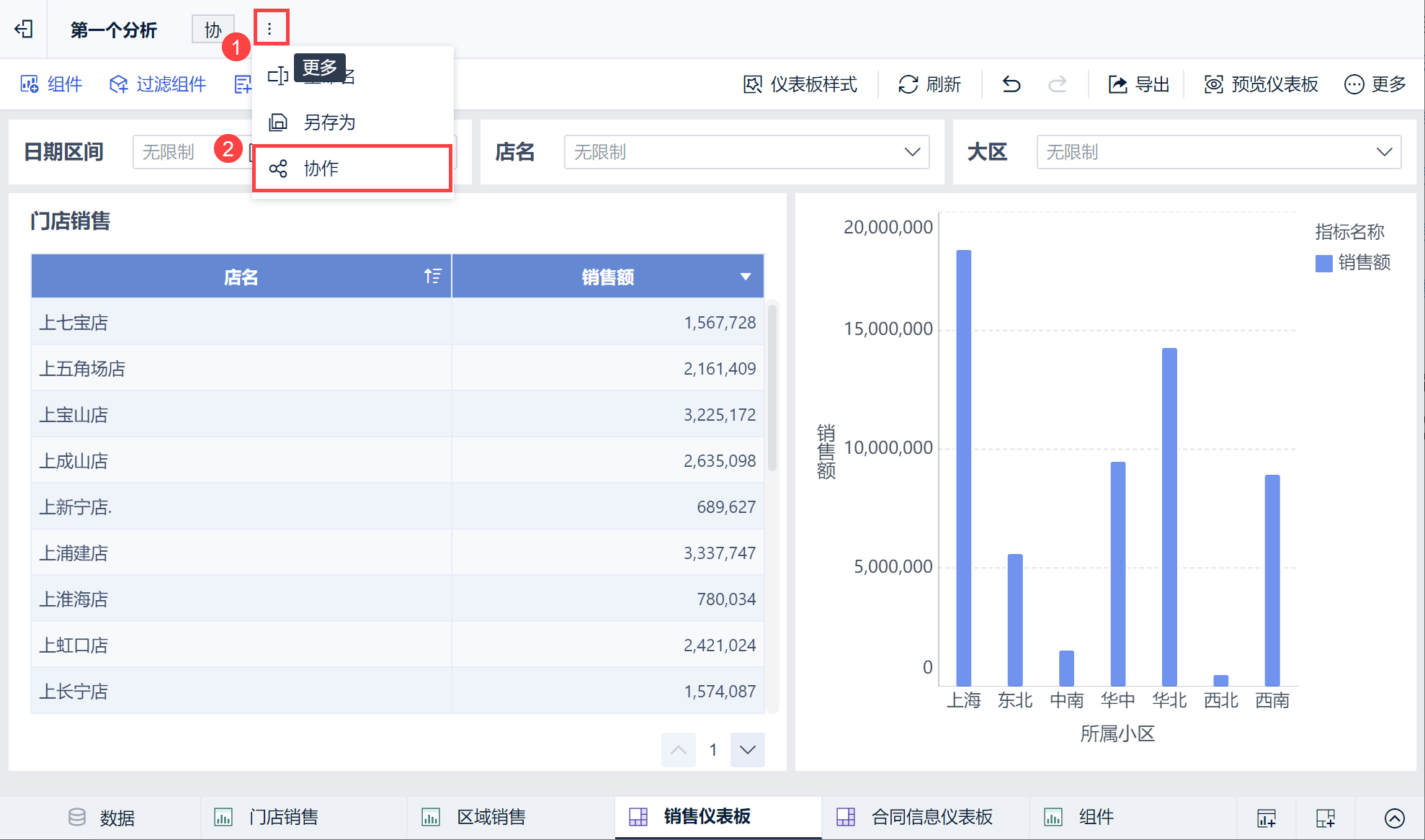Click the table's vertical scrollbar
The image size is (1425, 840).
772,389
